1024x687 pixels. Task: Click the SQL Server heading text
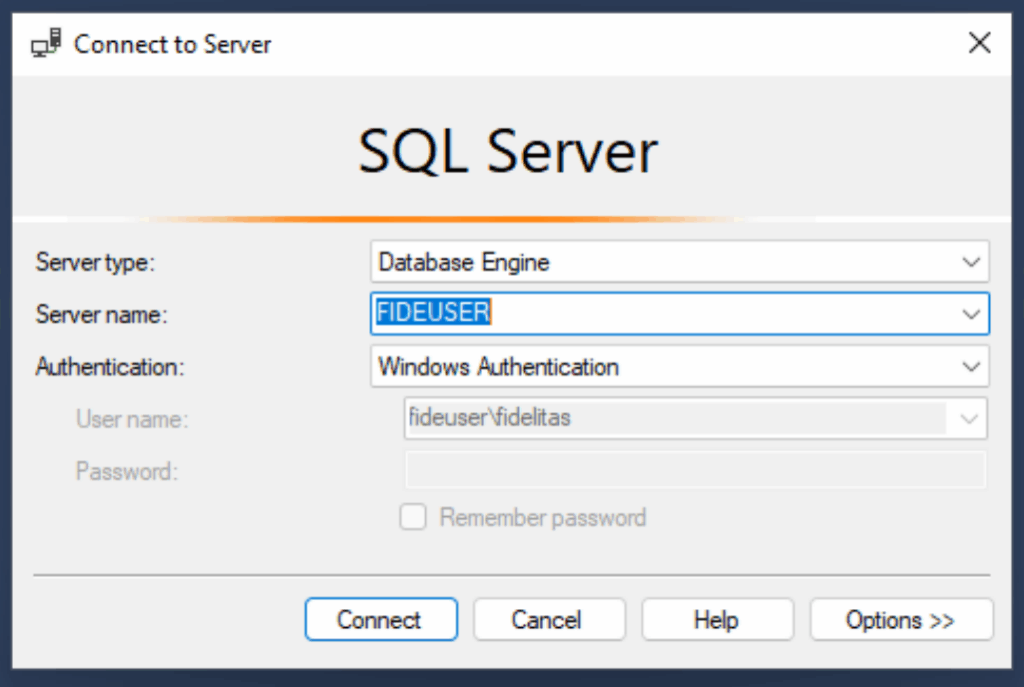click(508, 152)
